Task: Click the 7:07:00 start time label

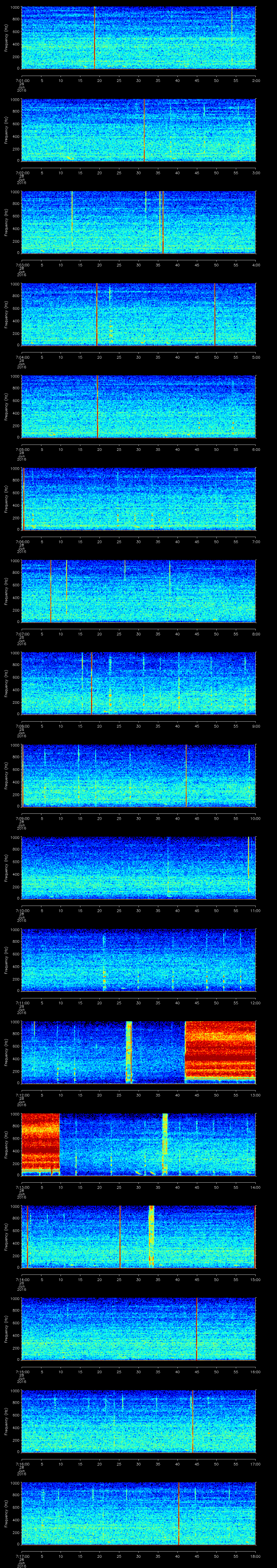Action: click(22, 634)
